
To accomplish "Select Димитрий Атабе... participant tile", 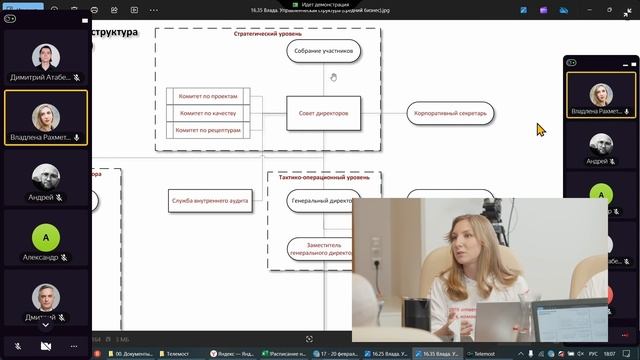I will (46, 57).
